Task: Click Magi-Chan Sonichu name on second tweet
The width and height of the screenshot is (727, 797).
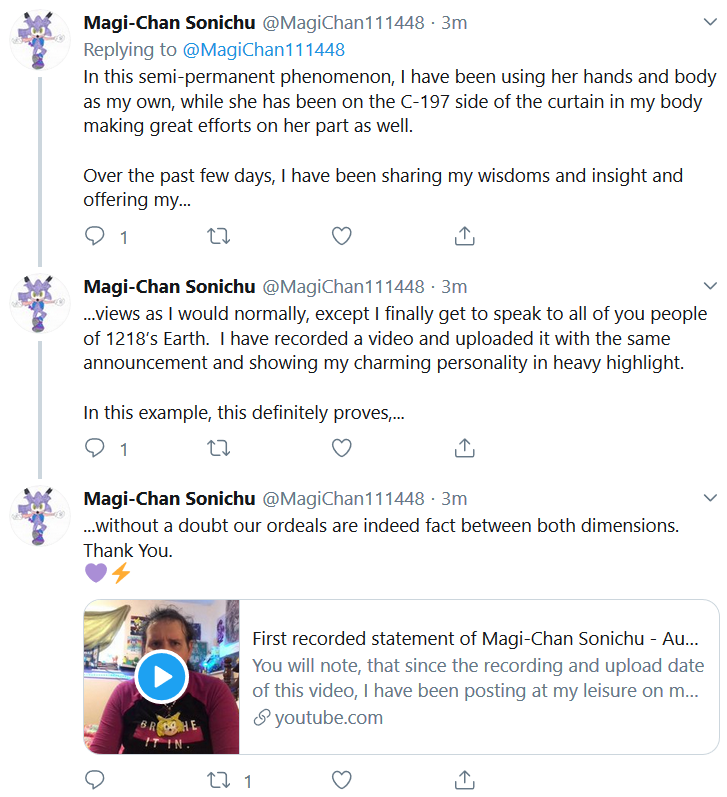Action: click(169, 287)
